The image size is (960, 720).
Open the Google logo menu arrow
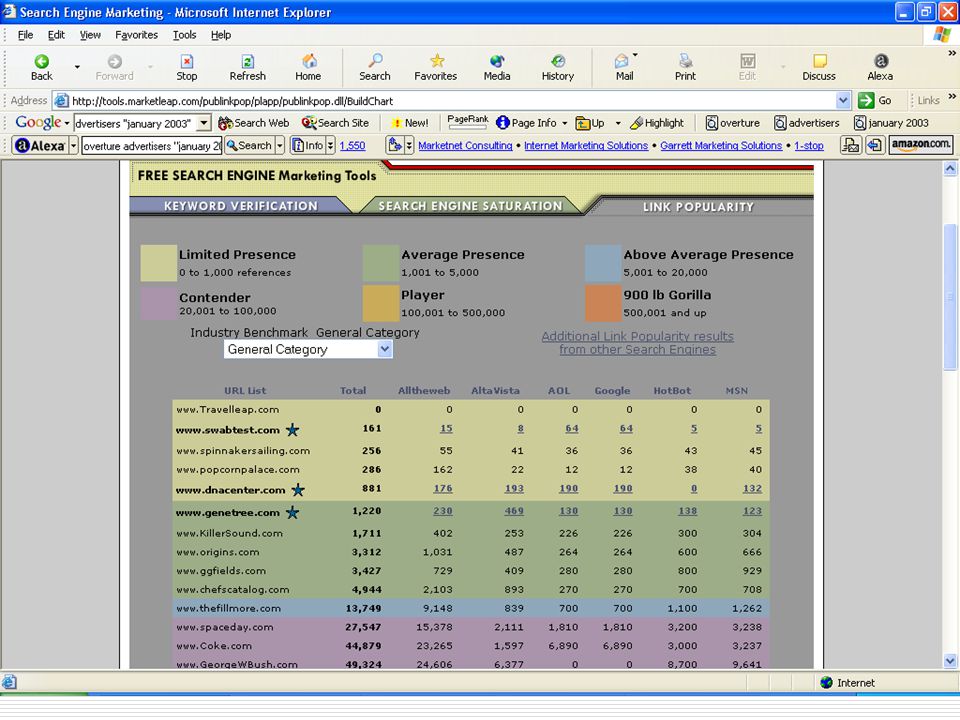(67, 124)
